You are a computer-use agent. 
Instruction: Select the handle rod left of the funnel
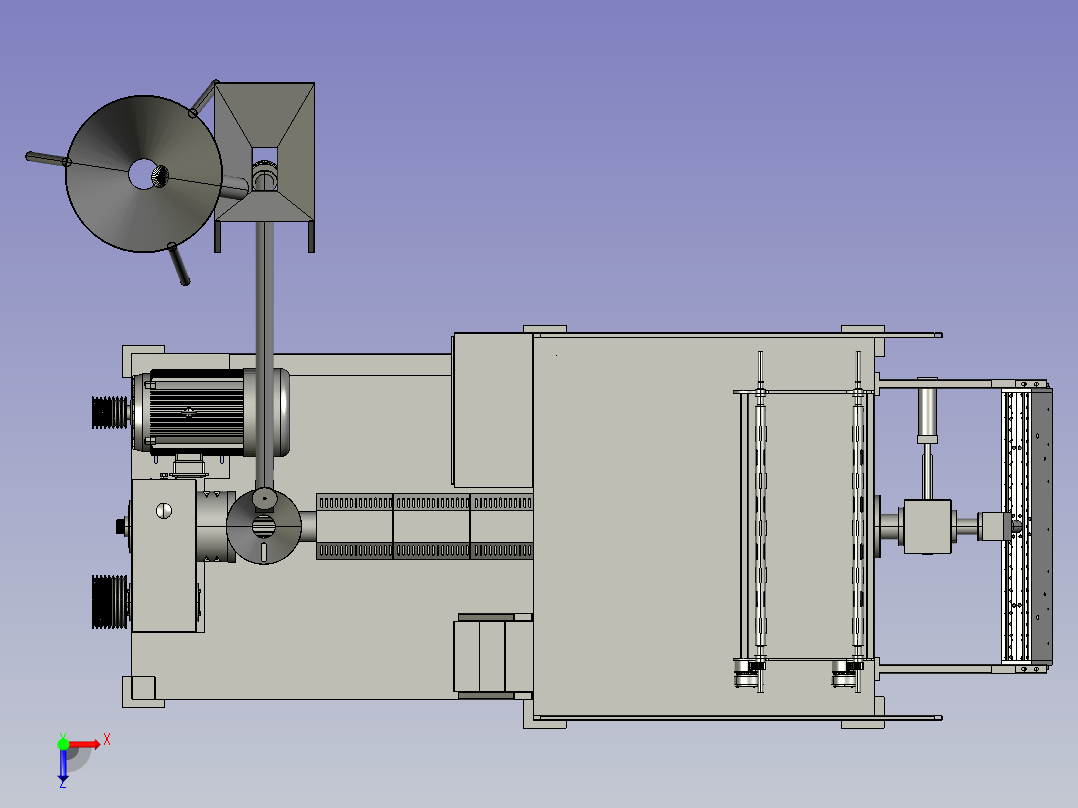[47, 160]
